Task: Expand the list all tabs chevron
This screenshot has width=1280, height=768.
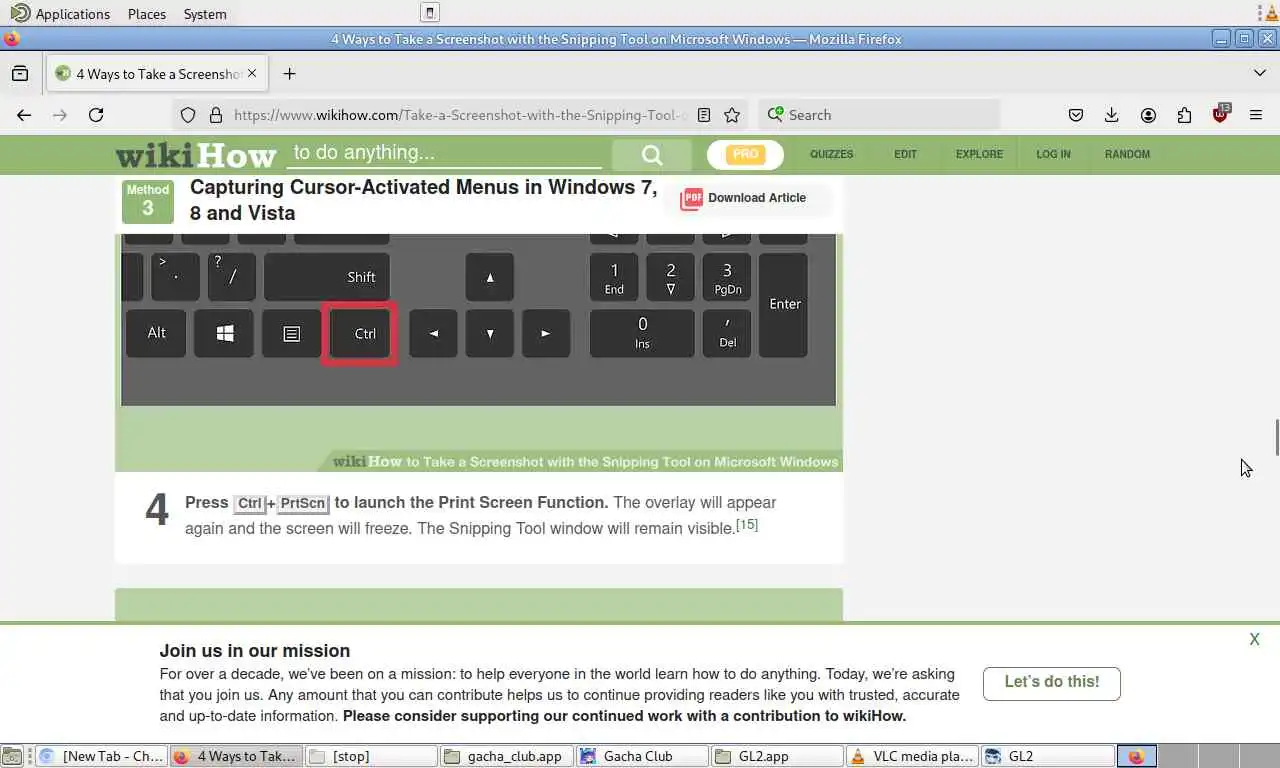Action: [1260, 73]
